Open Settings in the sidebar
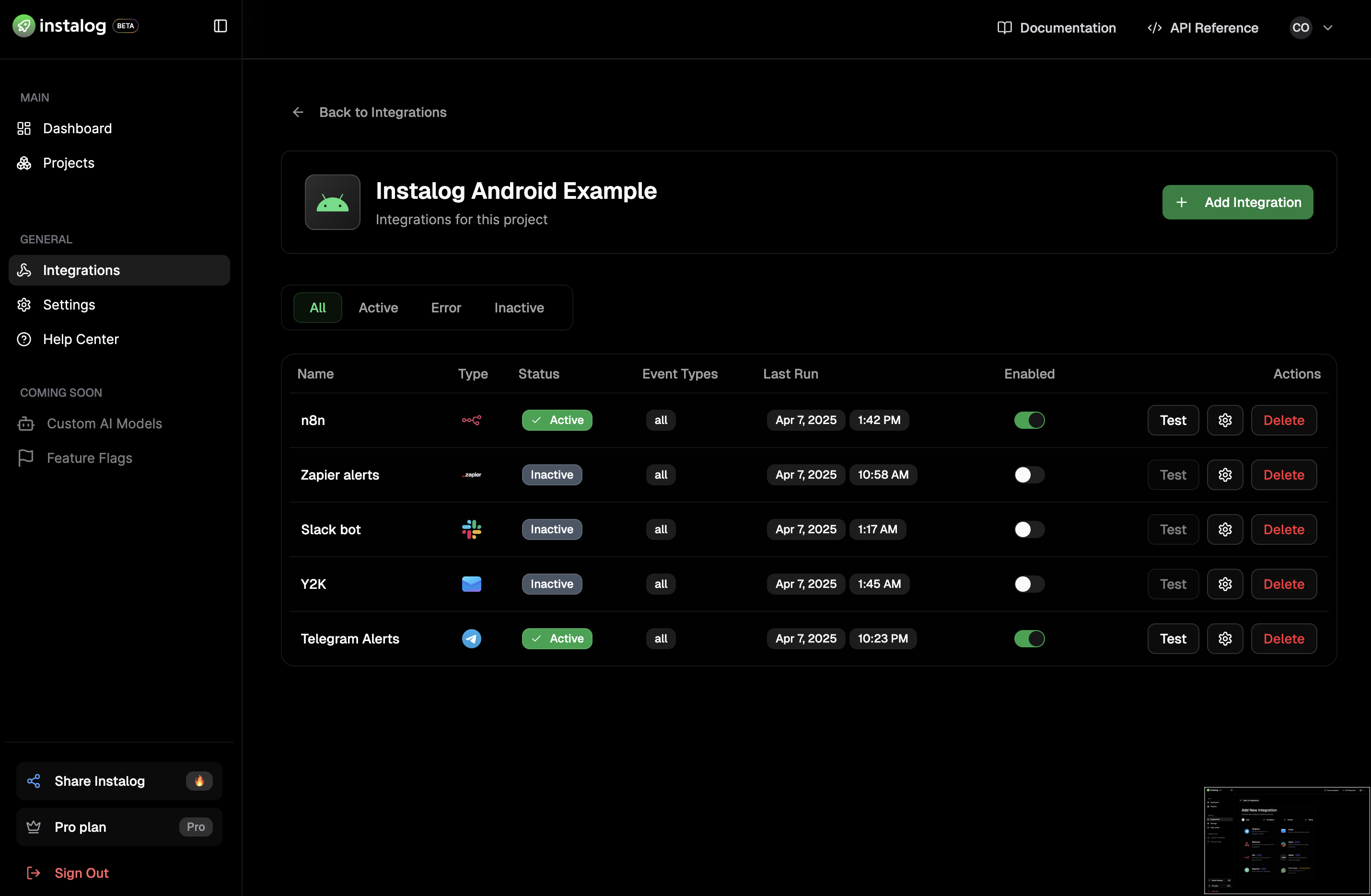This screenshot has height=896, width=1371. [69, 305]
